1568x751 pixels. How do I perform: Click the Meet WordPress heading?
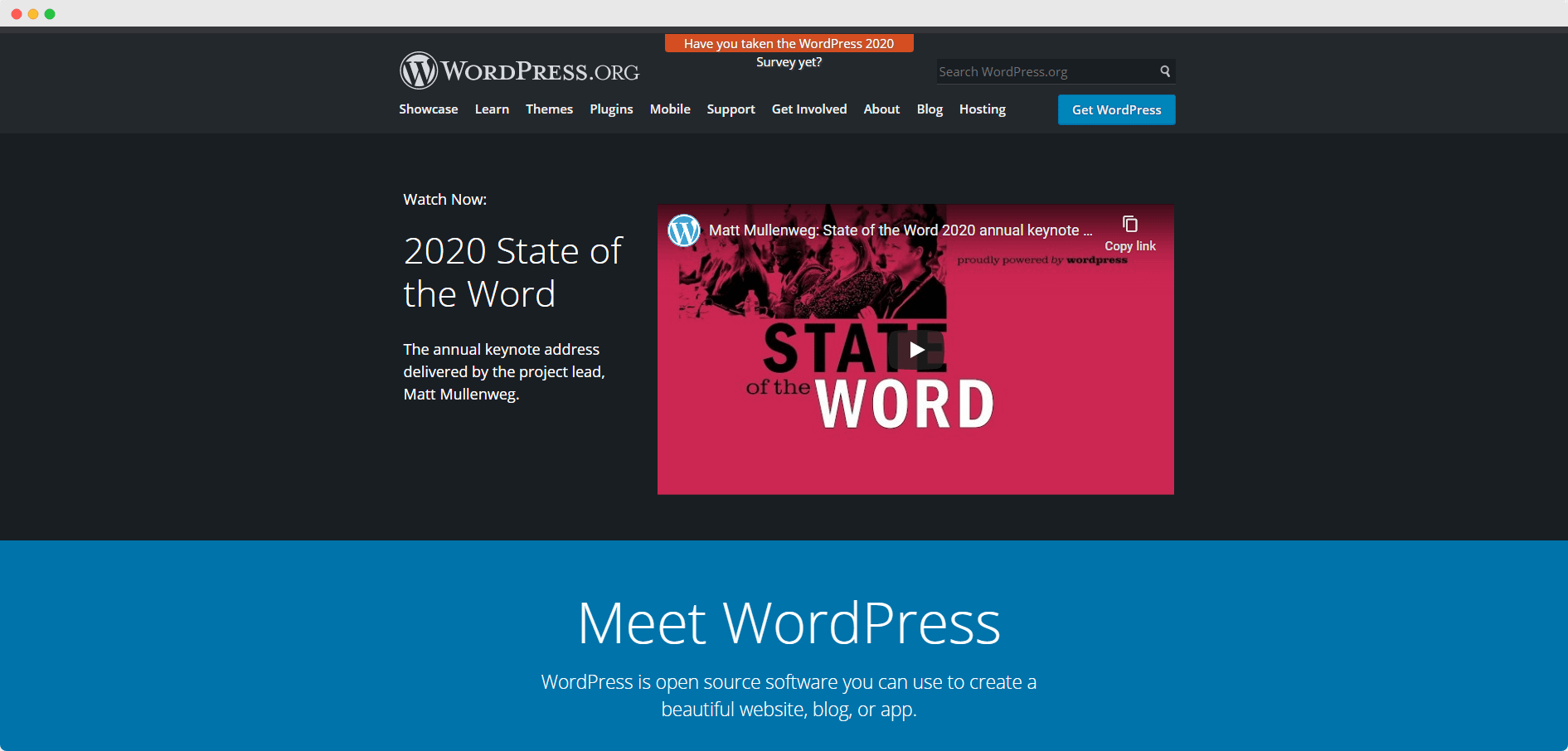pos(789,623)
